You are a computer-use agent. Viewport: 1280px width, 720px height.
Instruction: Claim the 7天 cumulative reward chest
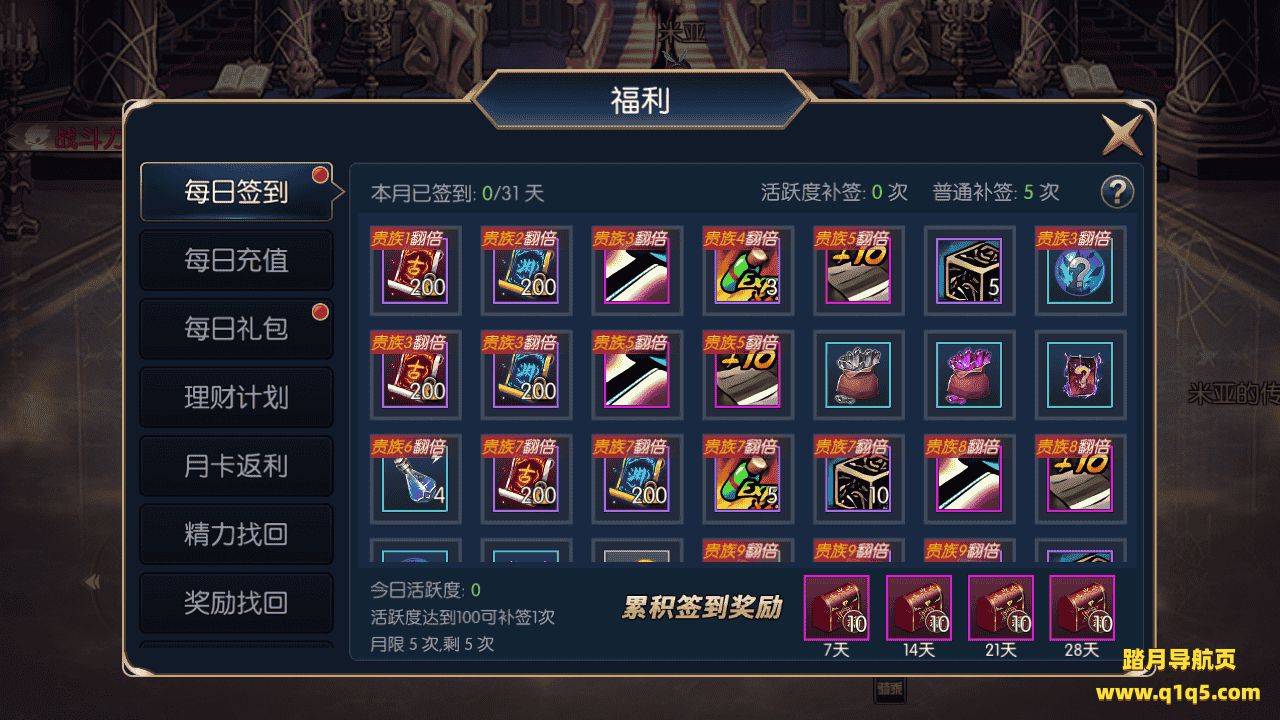click(x=836, y=607)
